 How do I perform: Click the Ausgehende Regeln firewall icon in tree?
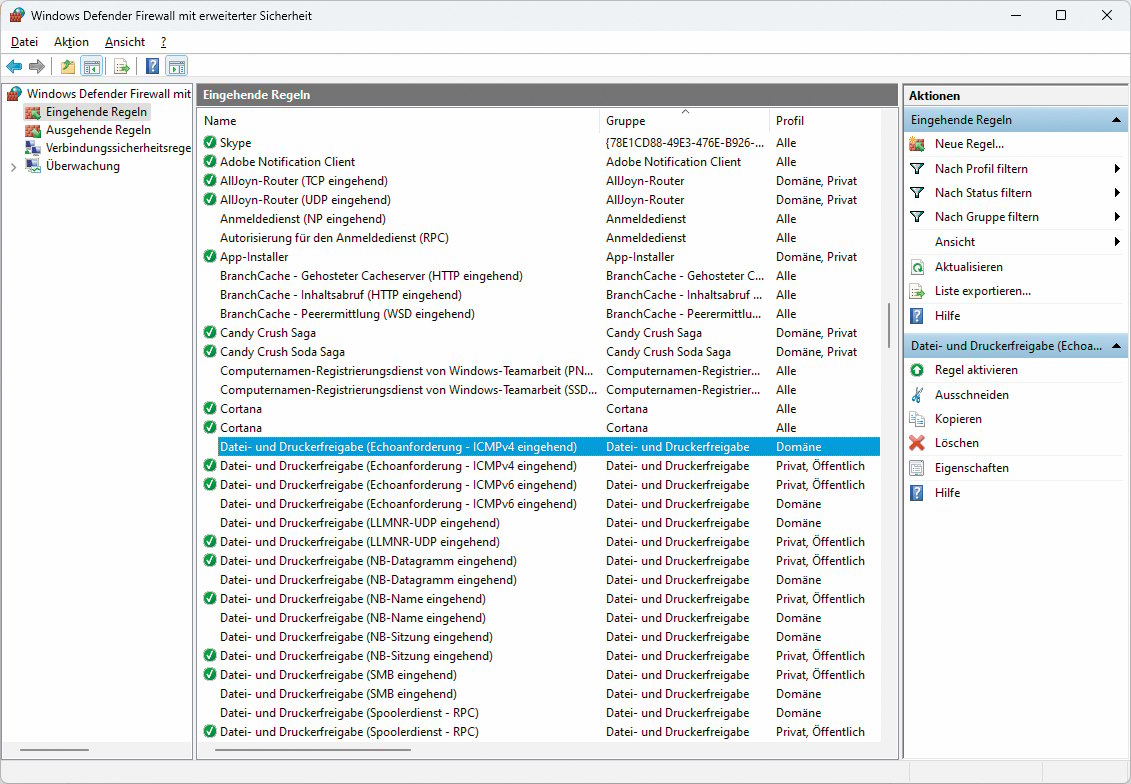pos(33,130)
